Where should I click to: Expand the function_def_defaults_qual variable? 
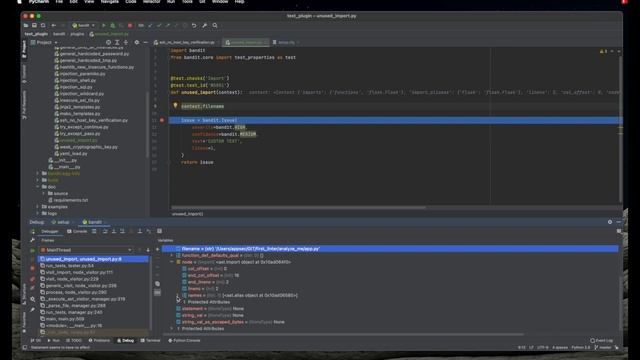click(x=172, y=256)
